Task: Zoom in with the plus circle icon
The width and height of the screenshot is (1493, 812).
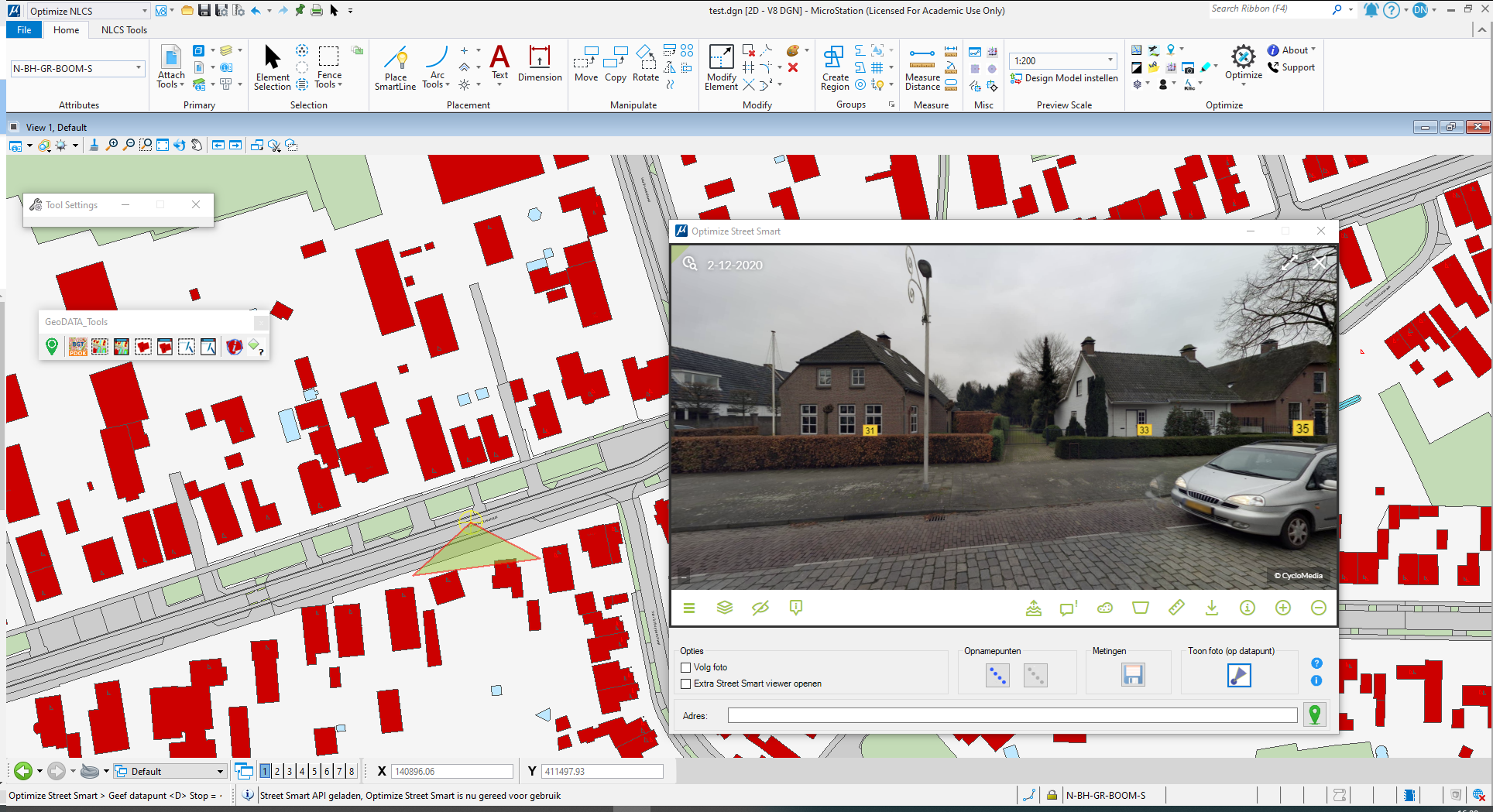Action: click(1283, 608)
